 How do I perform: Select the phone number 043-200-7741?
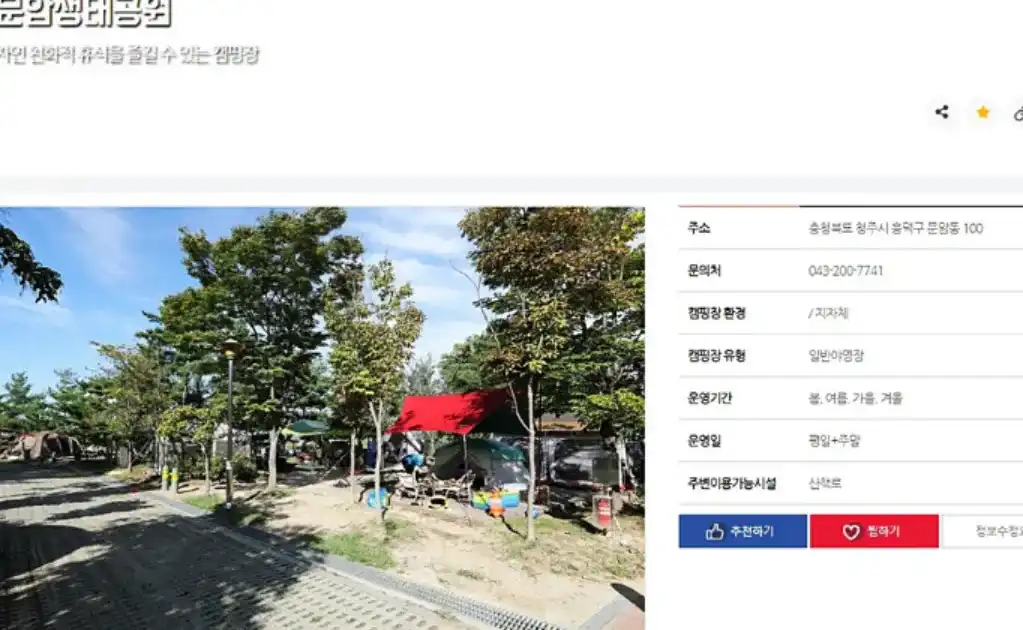tap(846, 271)
